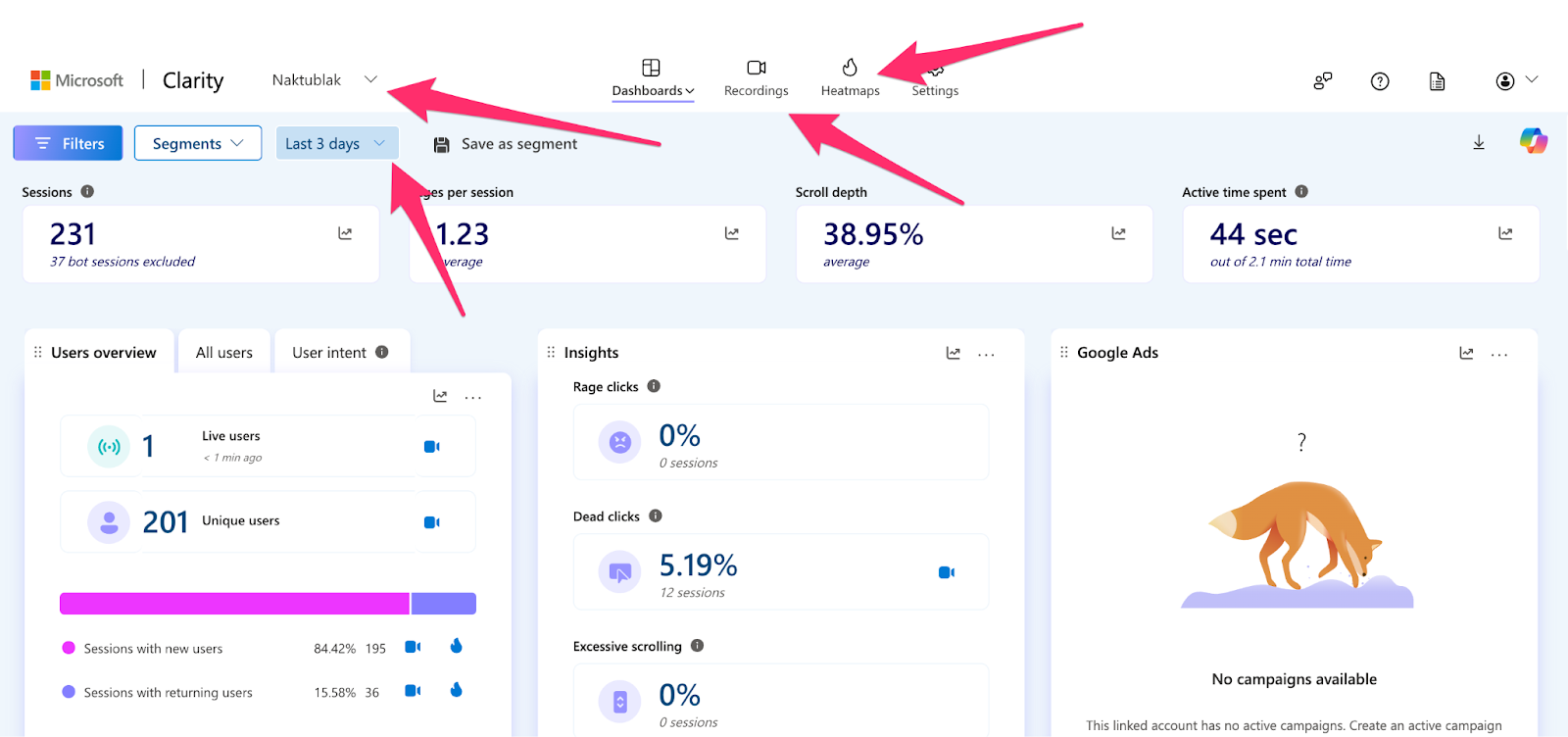Show info tooltip for Rage clicks
1568x737 pixels.
click(x=654, y=386)
